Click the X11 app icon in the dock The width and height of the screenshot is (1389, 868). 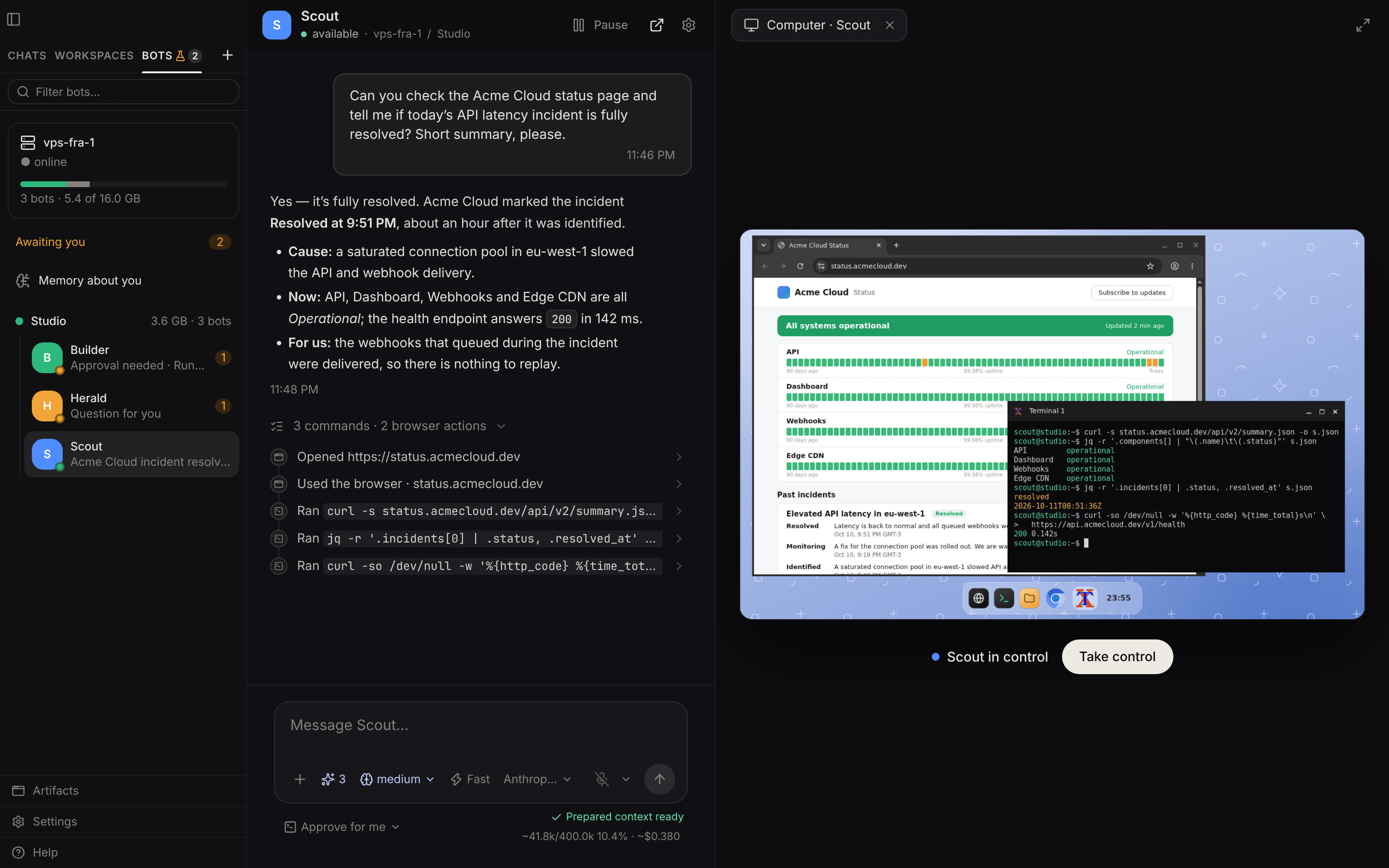[1084, 598]
